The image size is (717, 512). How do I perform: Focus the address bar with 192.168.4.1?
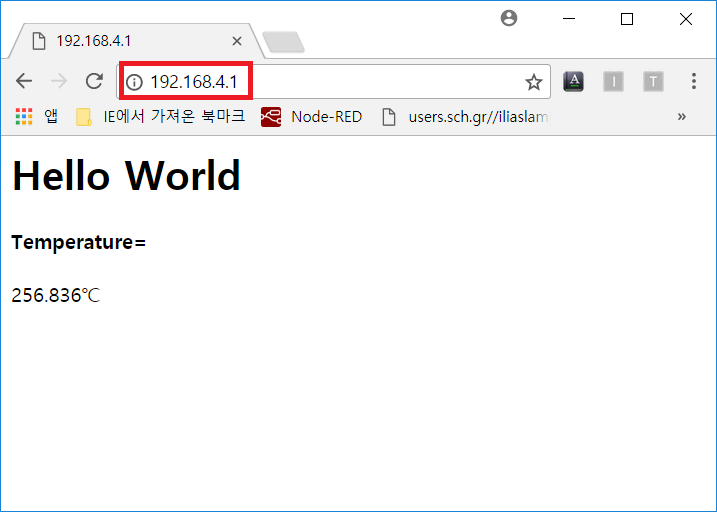point(333,82)
